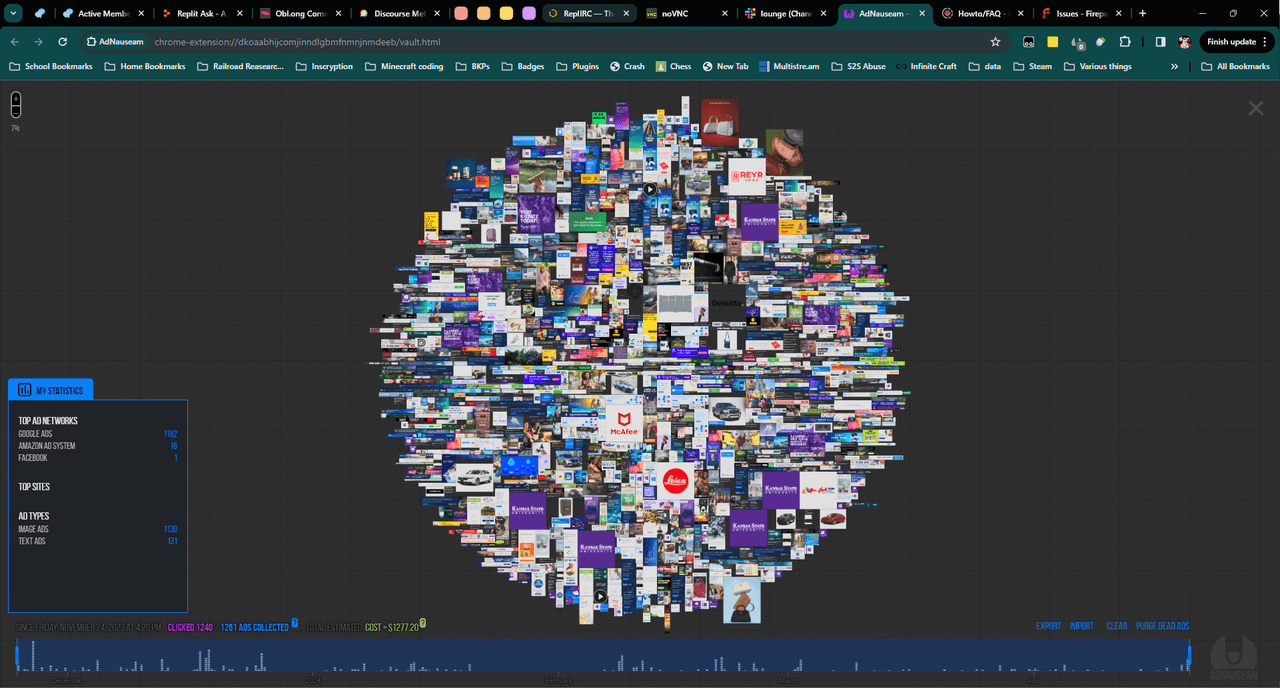Close the ad vault with the X
The image size is (1280, 688).
1255,108
